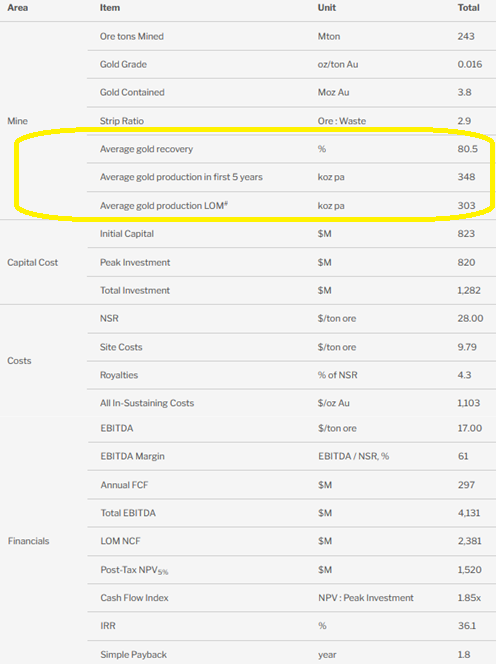Click the Total column header

coord(468,8)
